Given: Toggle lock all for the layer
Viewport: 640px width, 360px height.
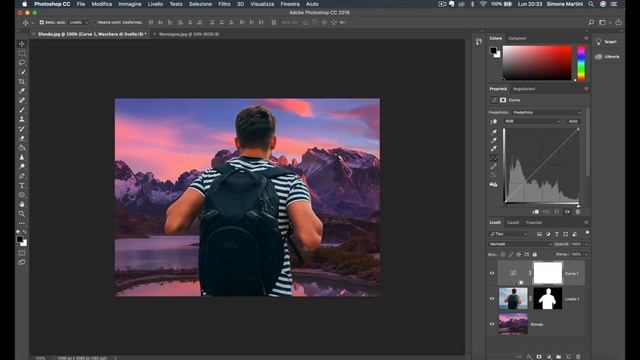Looking at the screenshot, I should tap(535, 254).
